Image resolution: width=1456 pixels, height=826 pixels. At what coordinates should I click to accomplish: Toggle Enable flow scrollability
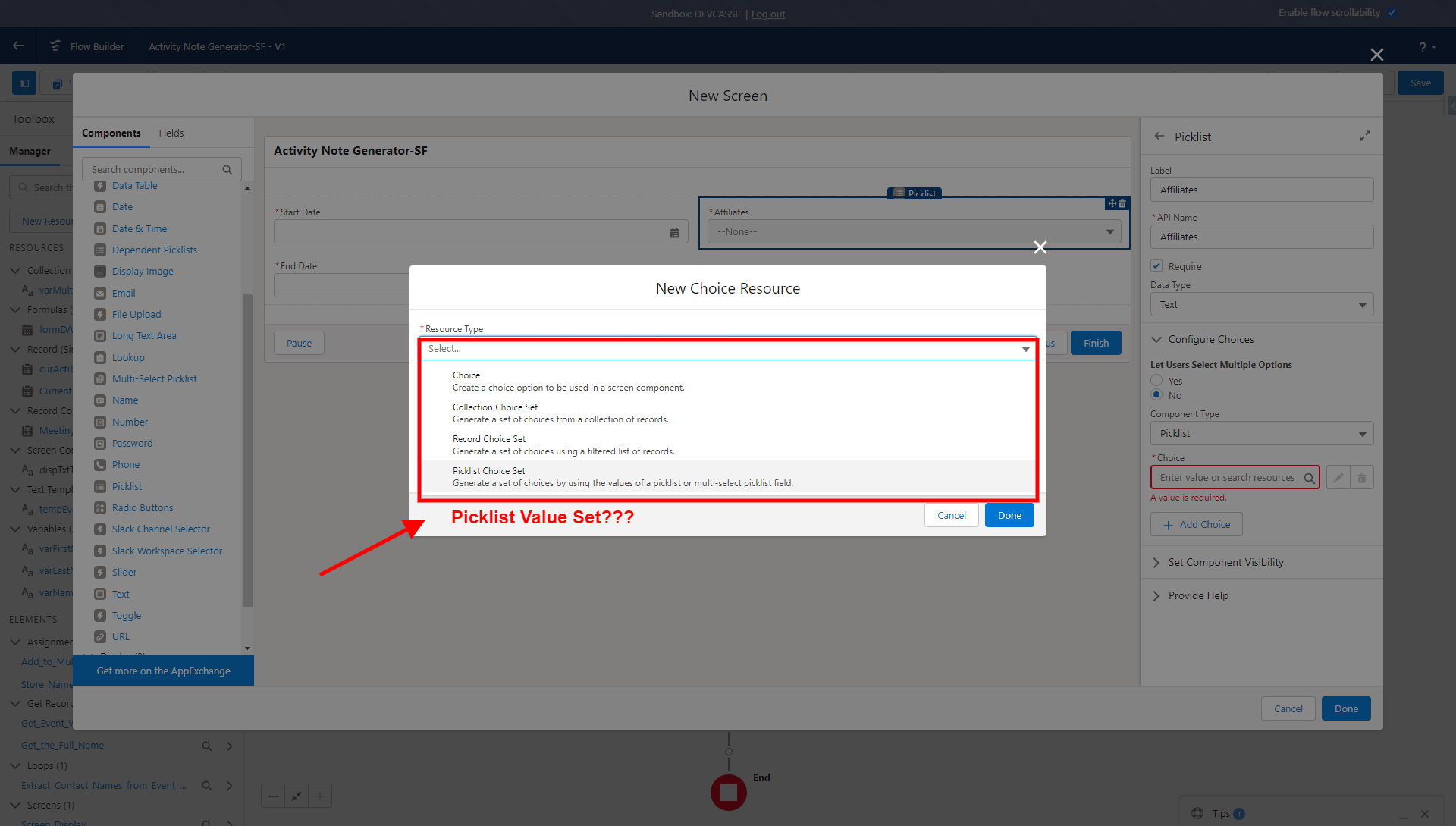tap(1393, 12)
